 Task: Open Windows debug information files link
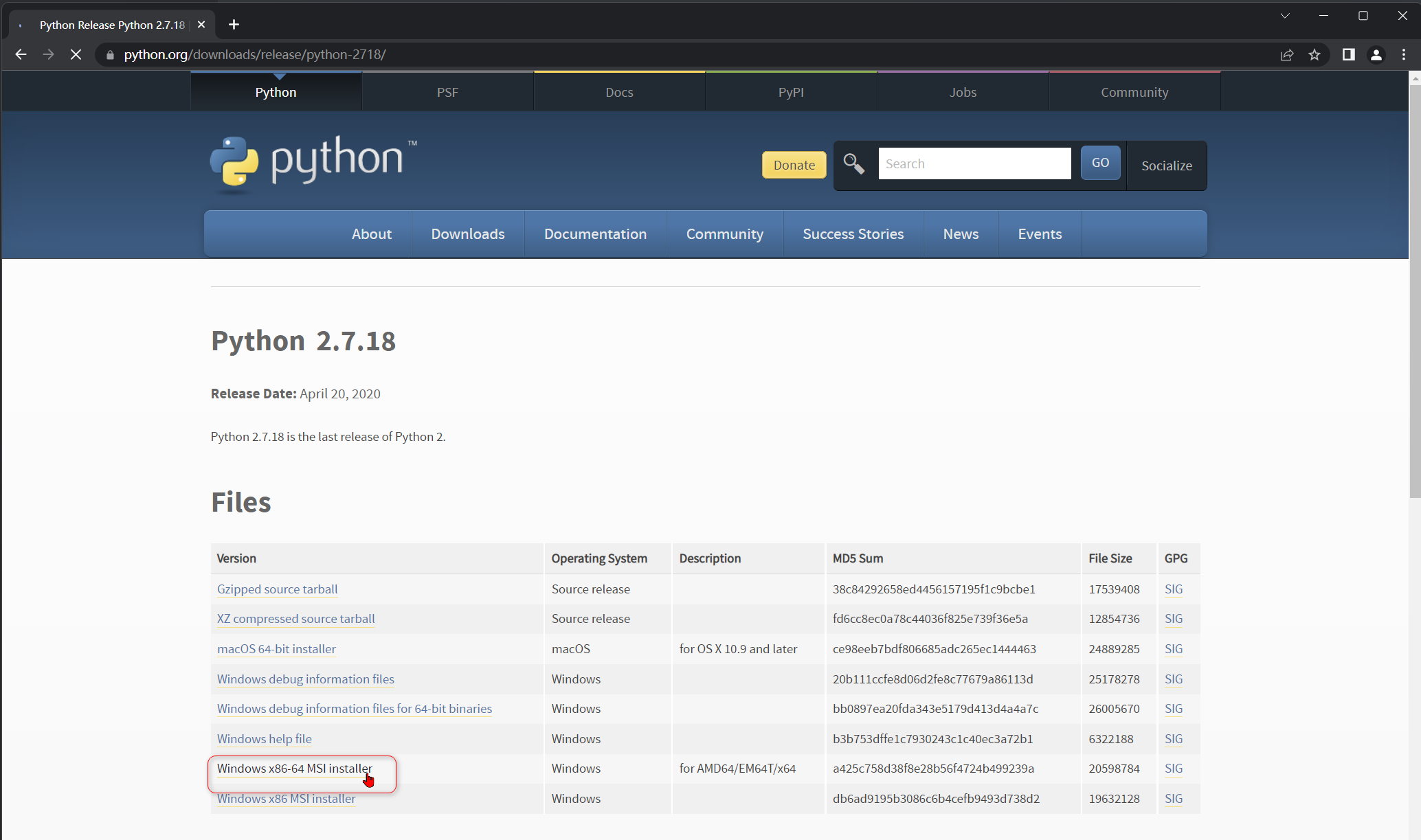(306, 679)
